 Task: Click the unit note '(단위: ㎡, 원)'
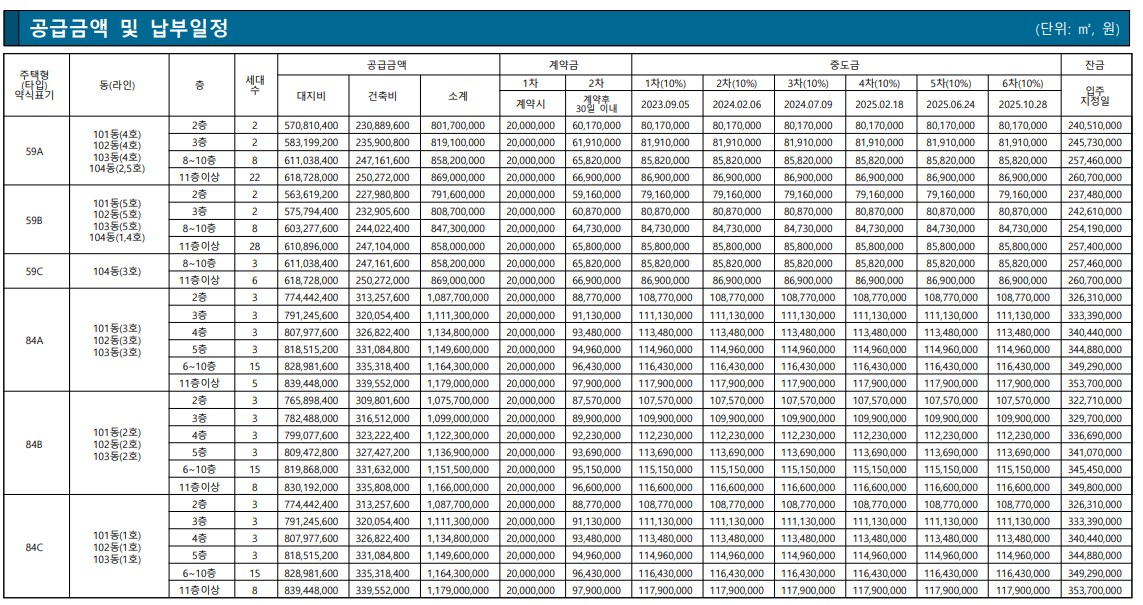pyautogui.click(x=1077, y=28)
